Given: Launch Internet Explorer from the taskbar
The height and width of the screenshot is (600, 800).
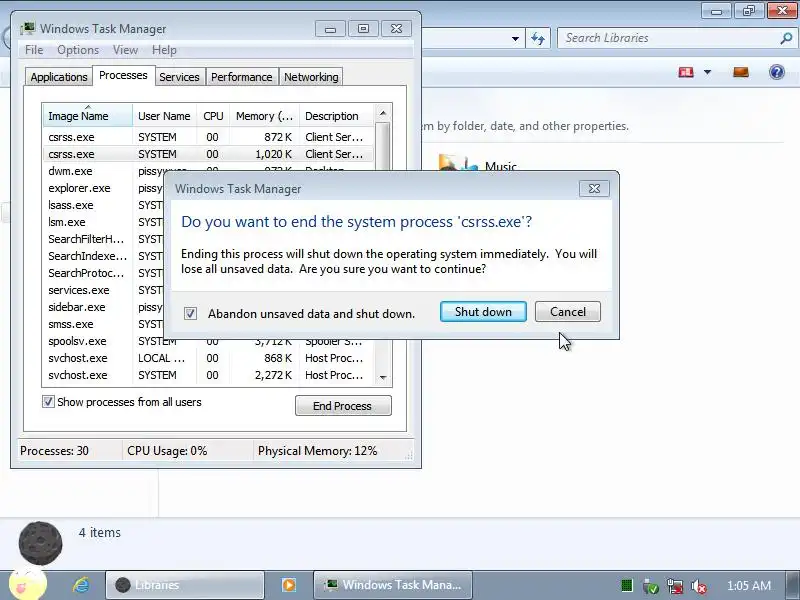Looking at the screenshot, I should (x=81, y=585).
